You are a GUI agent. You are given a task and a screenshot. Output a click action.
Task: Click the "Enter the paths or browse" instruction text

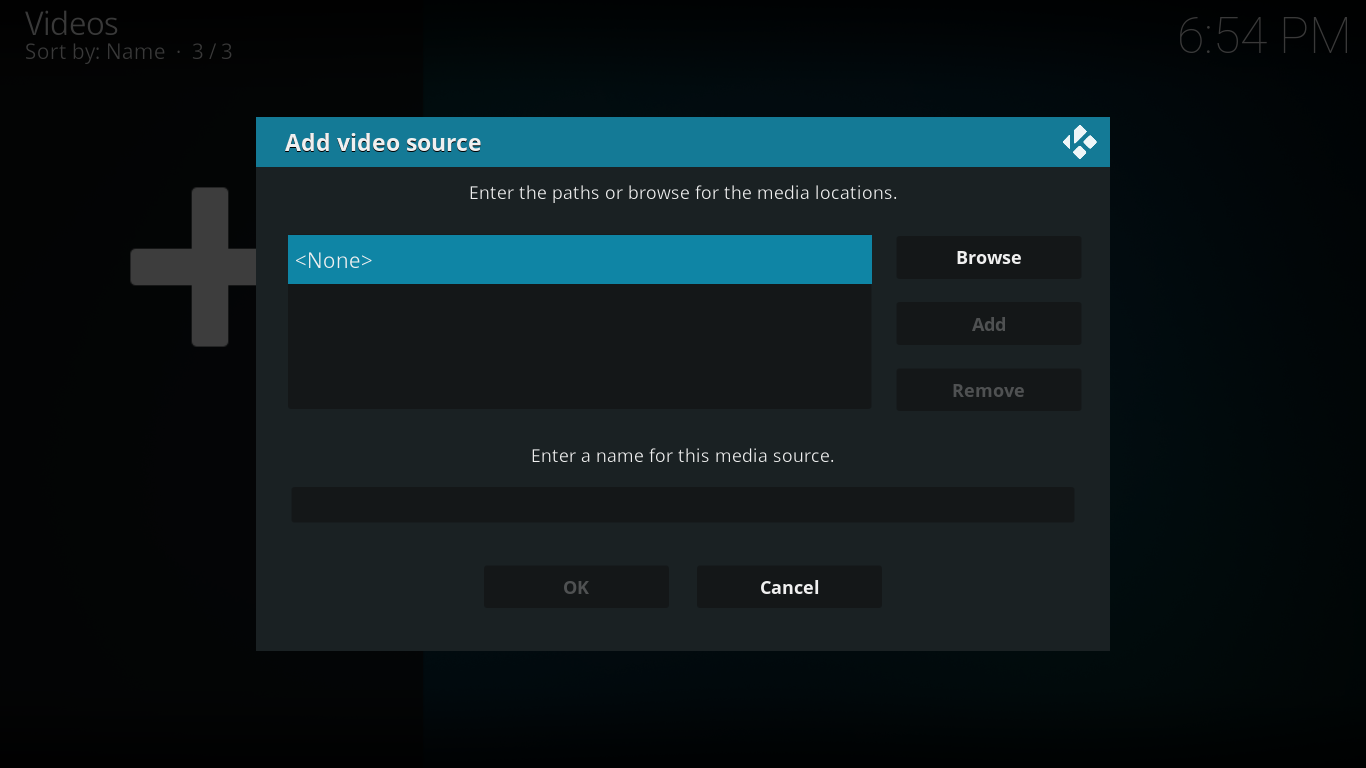pos(682,193)
